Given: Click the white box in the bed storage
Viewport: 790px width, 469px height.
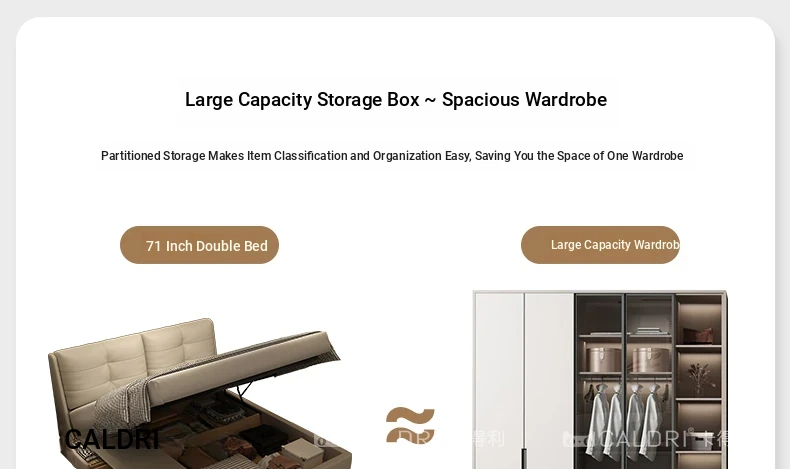Looking at the screenshot, I should pos(302,452).
